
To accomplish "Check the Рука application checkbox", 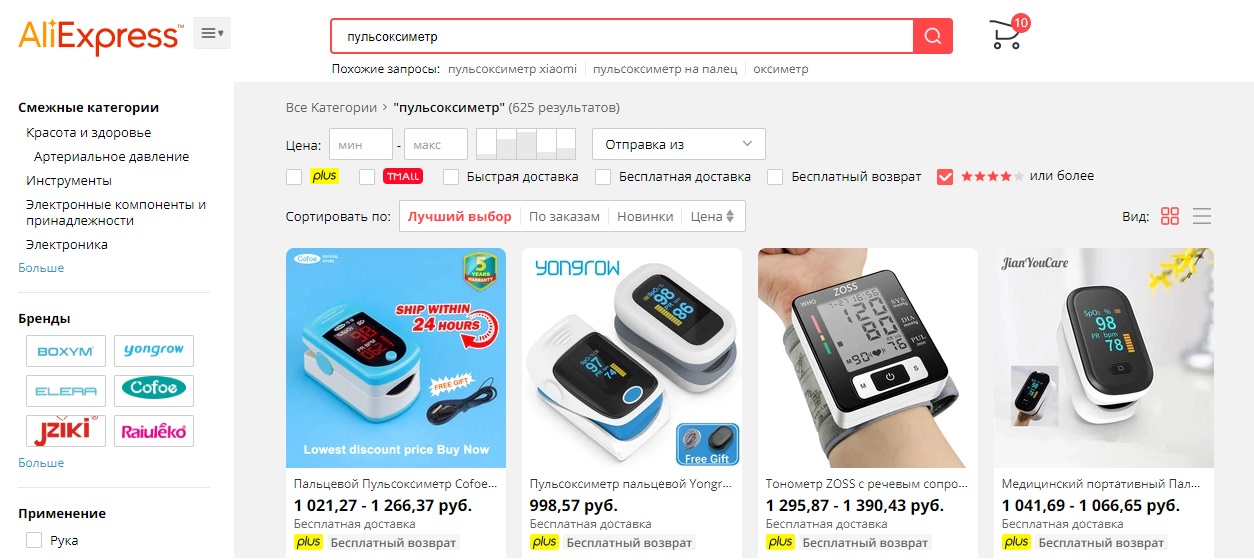I will coord(34,540).
